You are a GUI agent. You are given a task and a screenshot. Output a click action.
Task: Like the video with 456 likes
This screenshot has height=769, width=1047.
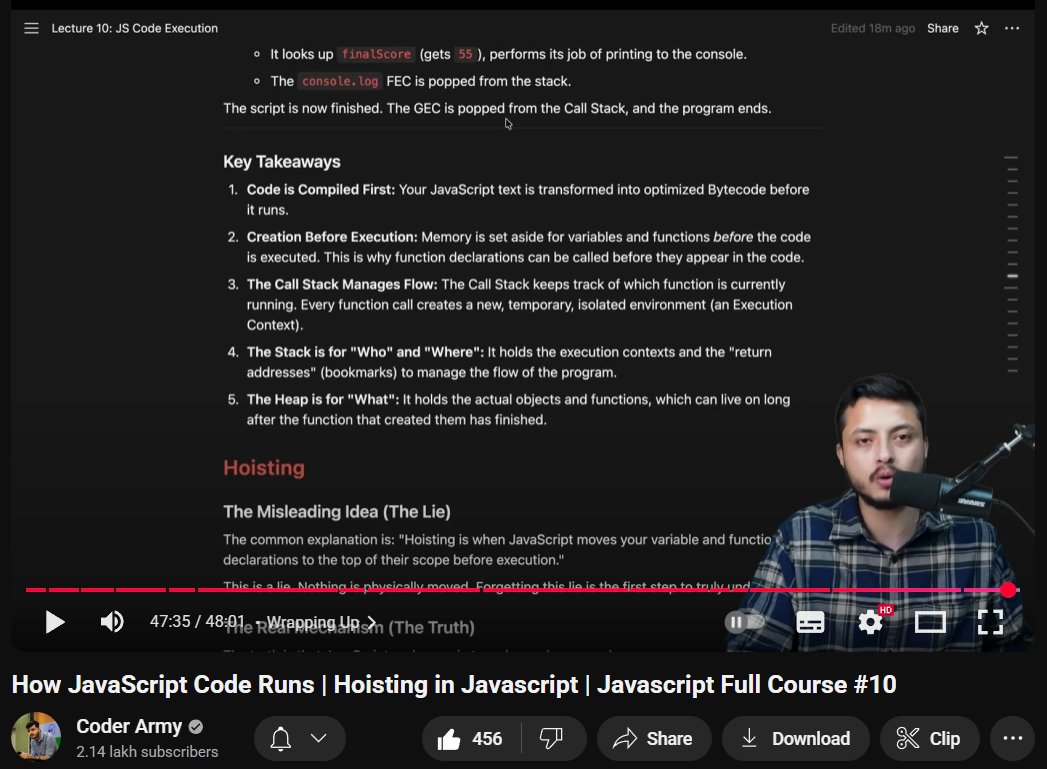click(470, 738)
